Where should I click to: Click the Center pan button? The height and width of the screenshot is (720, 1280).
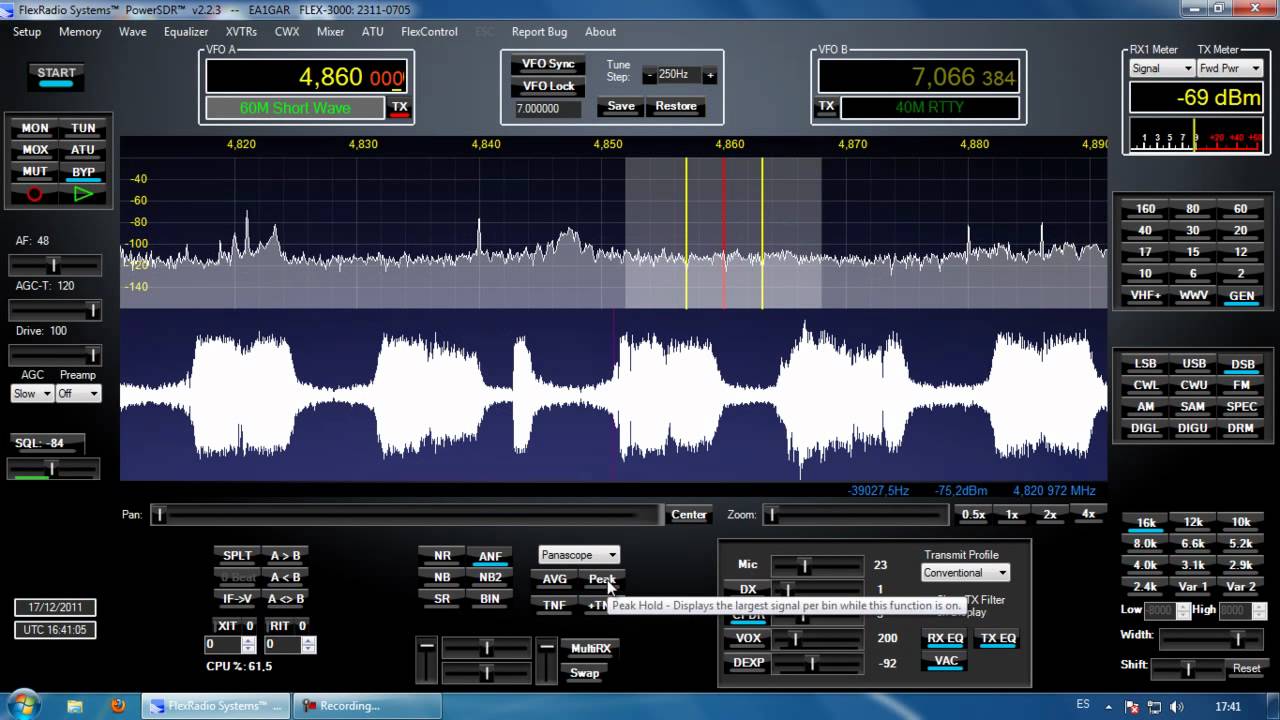pos(689,515)
